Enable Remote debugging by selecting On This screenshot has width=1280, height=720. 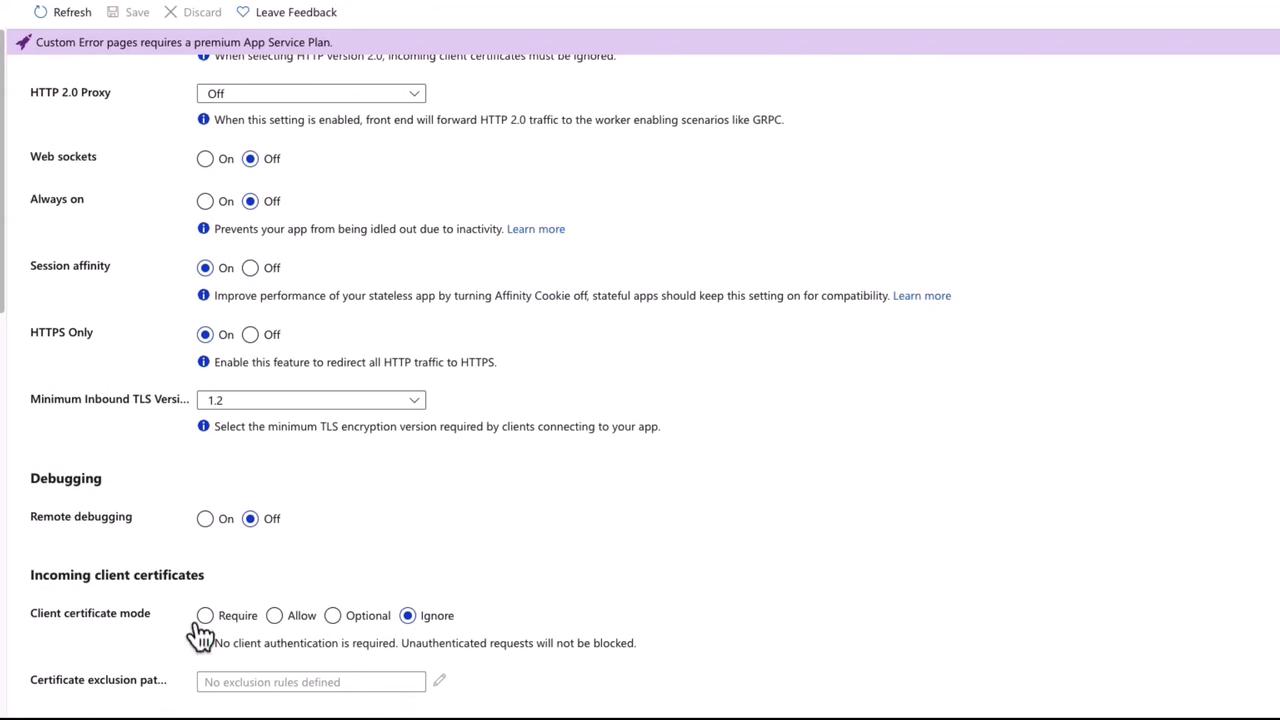tap(205, 518)
